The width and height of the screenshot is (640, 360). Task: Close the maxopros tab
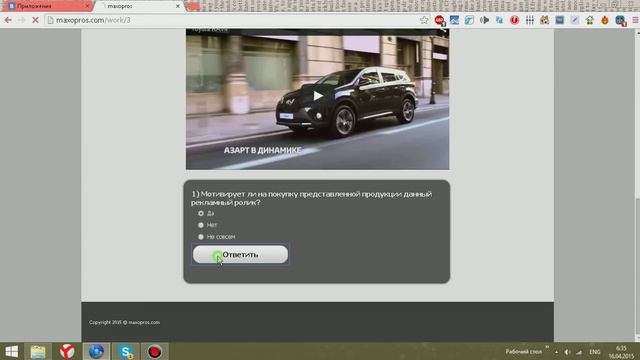178,6
